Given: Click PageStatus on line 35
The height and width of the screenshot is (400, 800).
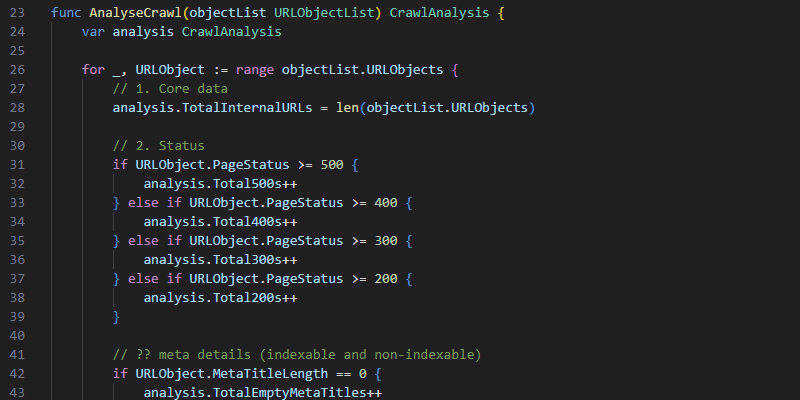Looking at the screenshot, I should click(x=305, y=241).
